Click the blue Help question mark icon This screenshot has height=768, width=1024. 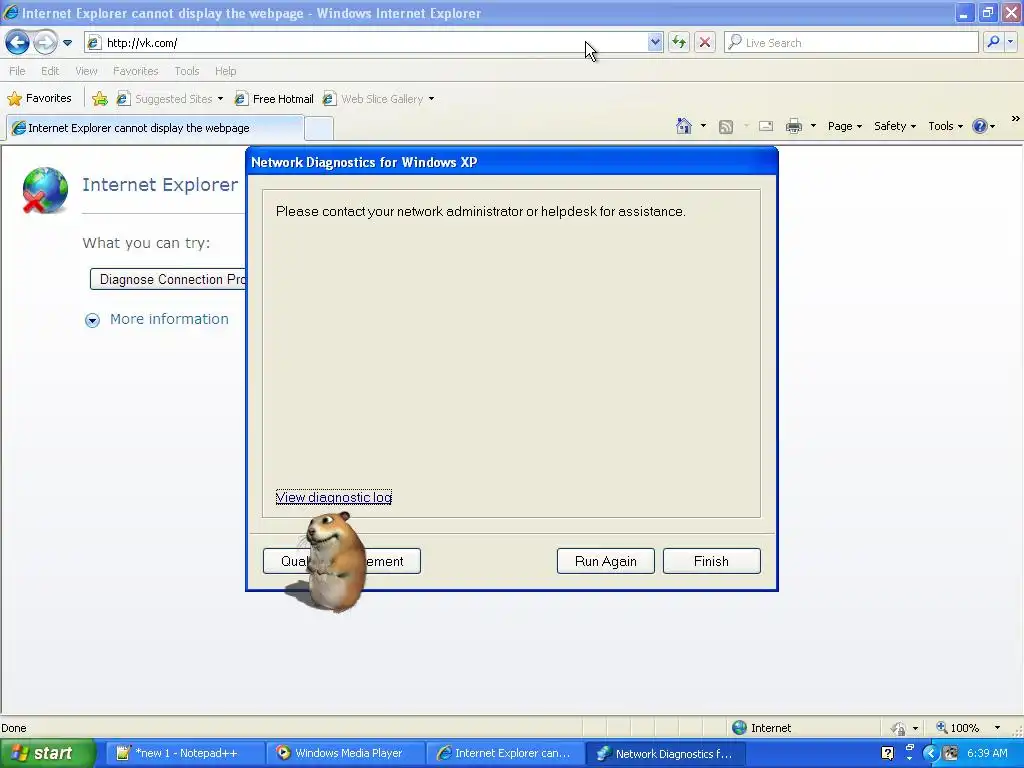tap(980, 126)
